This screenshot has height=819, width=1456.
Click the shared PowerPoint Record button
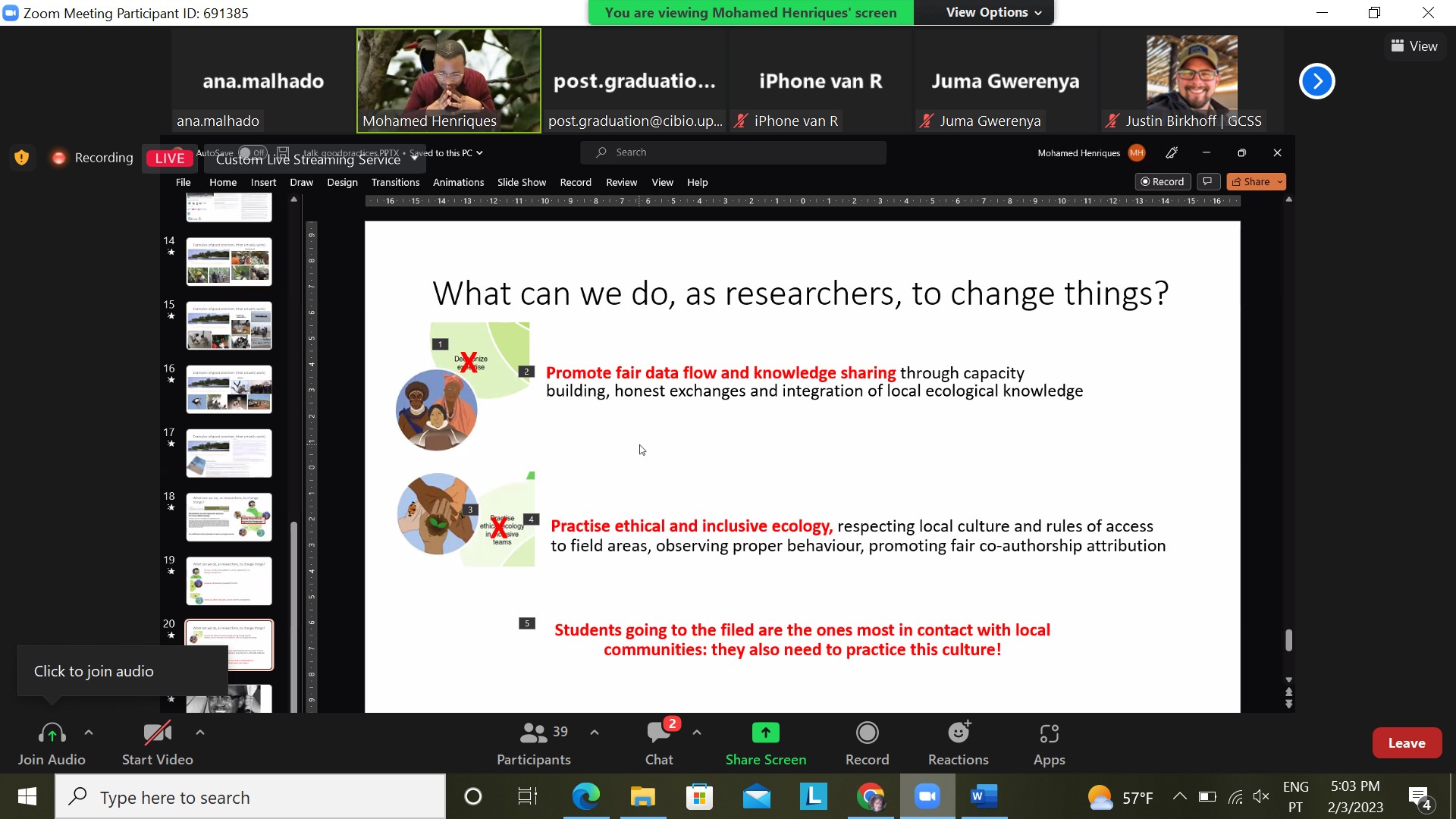pos(1163,182)
